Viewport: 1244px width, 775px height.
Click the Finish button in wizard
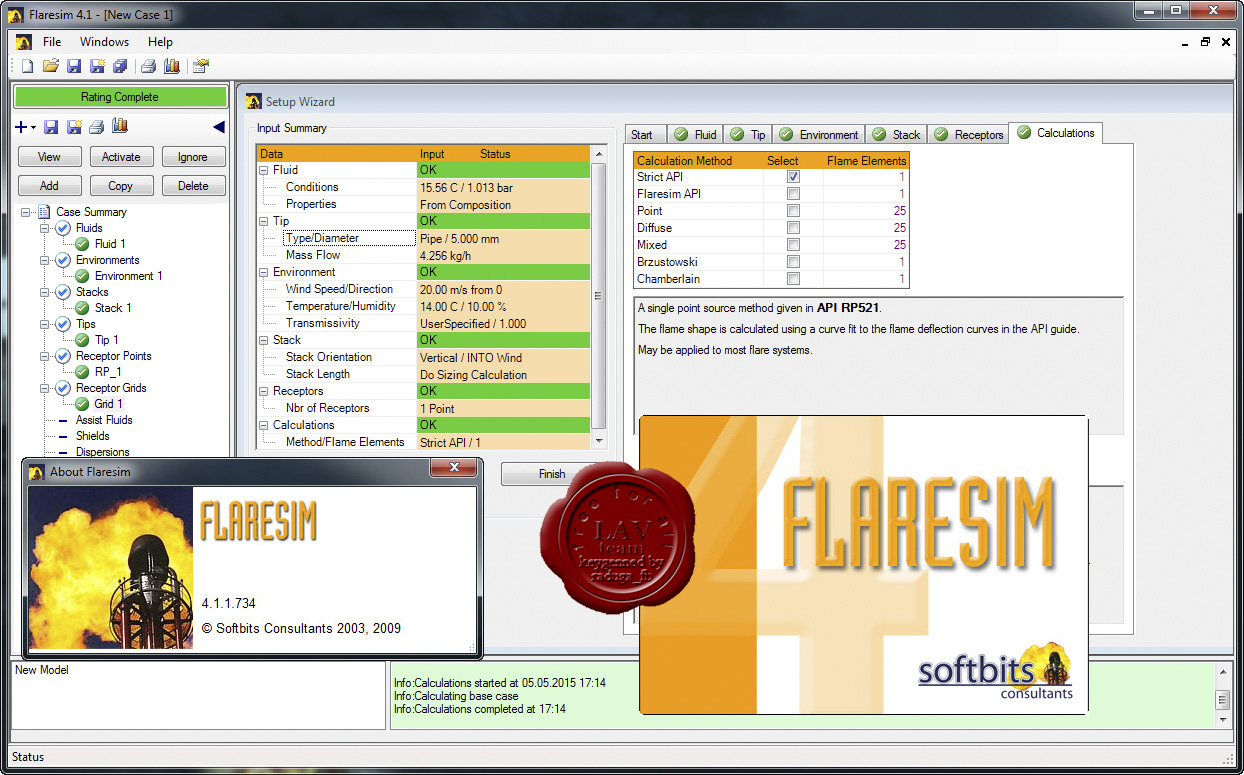[552, 474]
